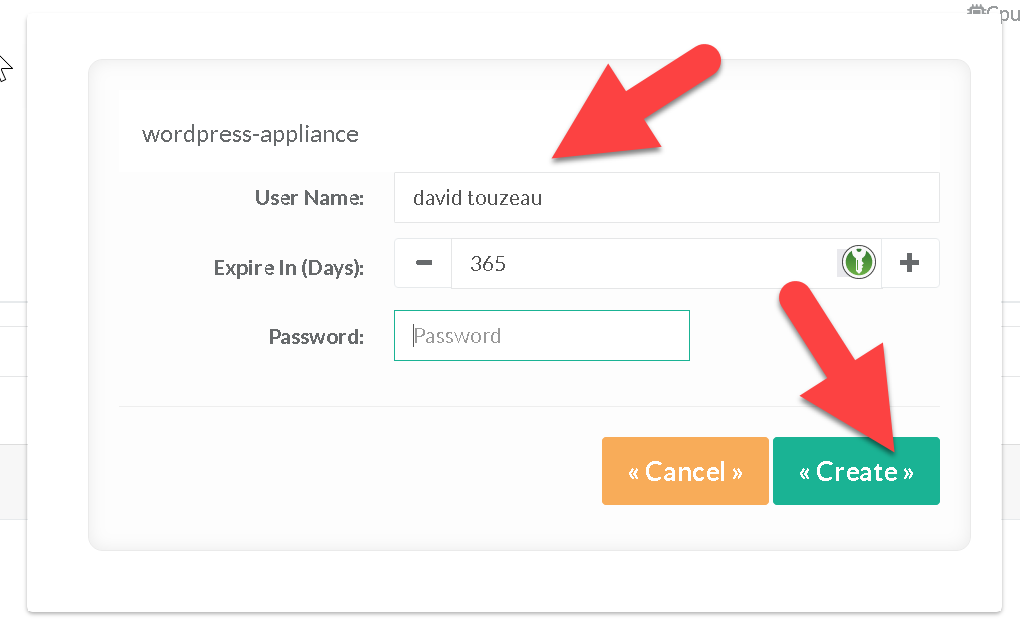
Task: Select the Expire In (Days) label
Action: (288, 268)
